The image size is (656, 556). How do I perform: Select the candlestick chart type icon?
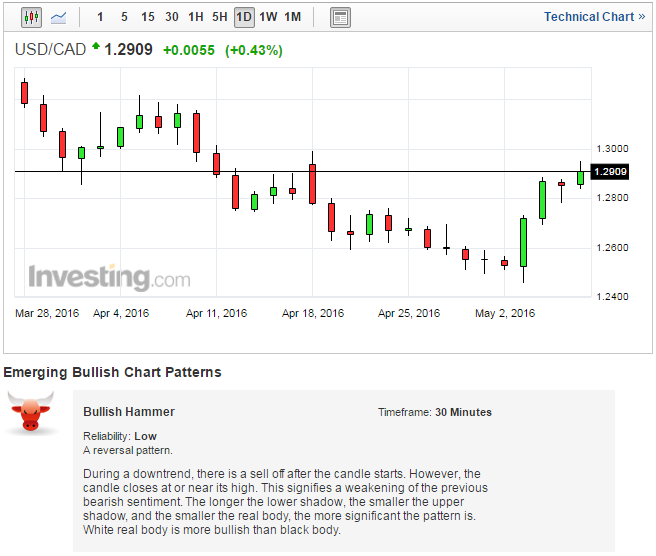[31, 18]
